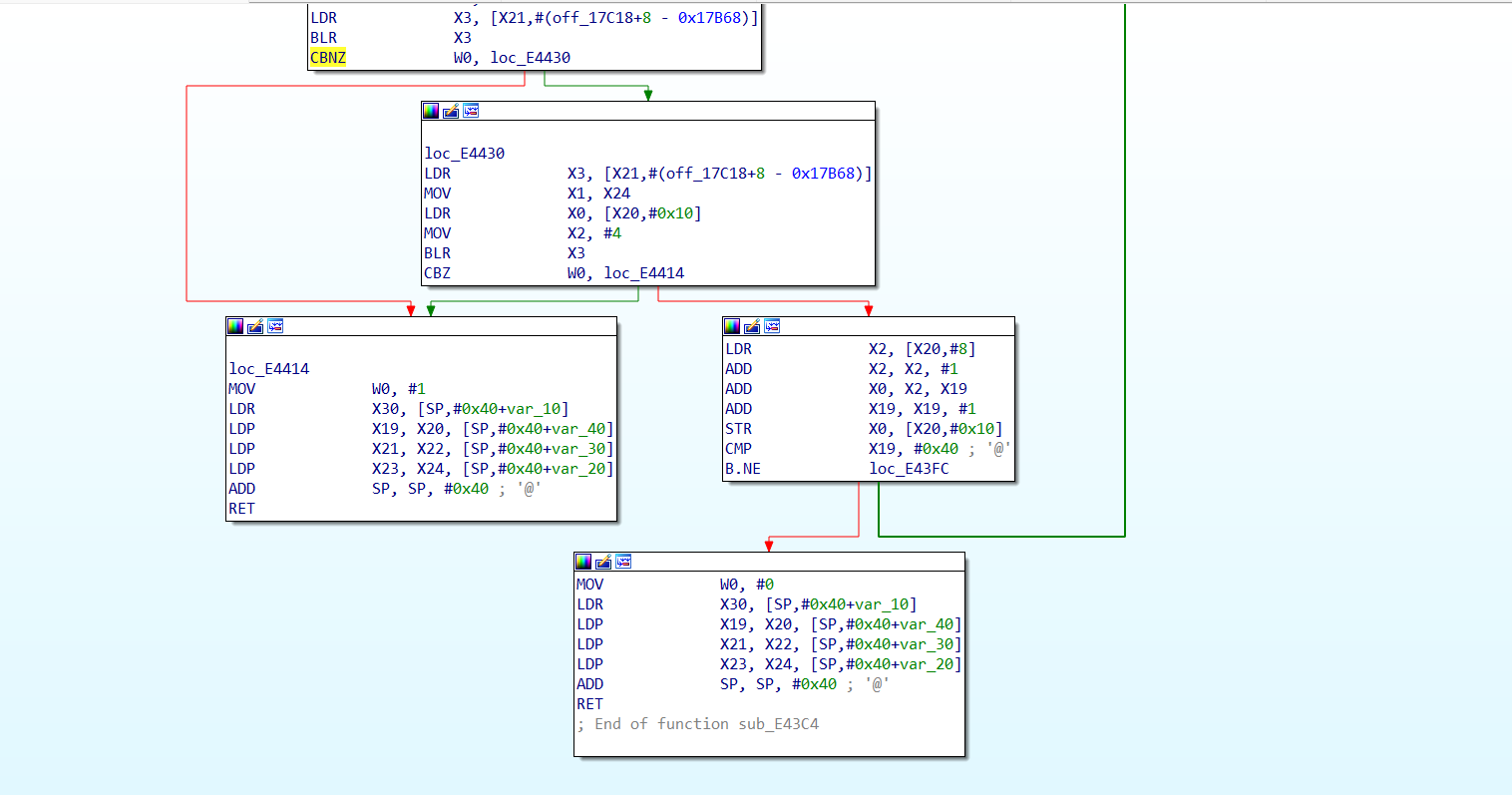Click the RET instruction in loc_E4414 block

(241, 509)
